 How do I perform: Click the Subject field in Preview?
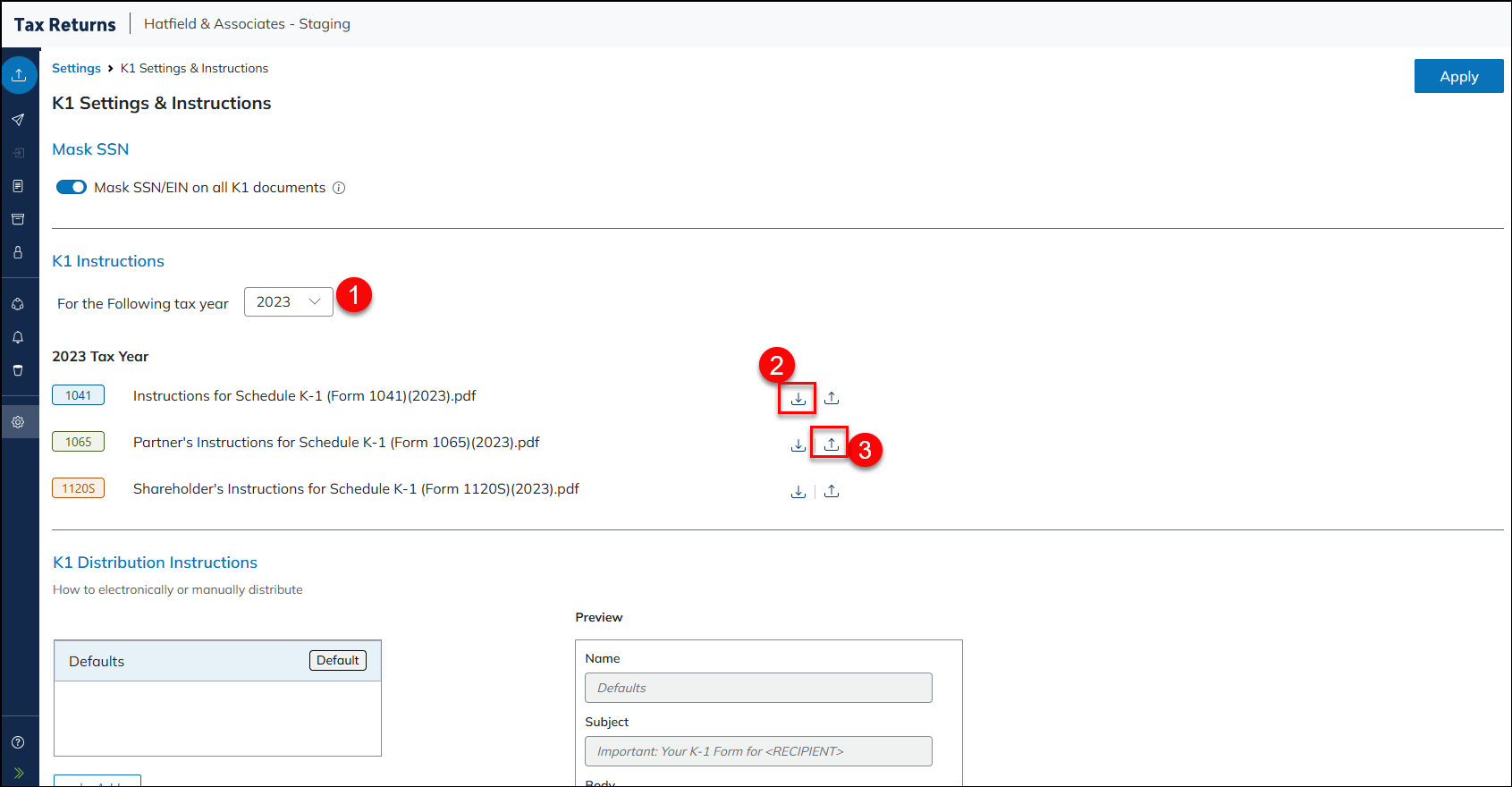(758, 751)
